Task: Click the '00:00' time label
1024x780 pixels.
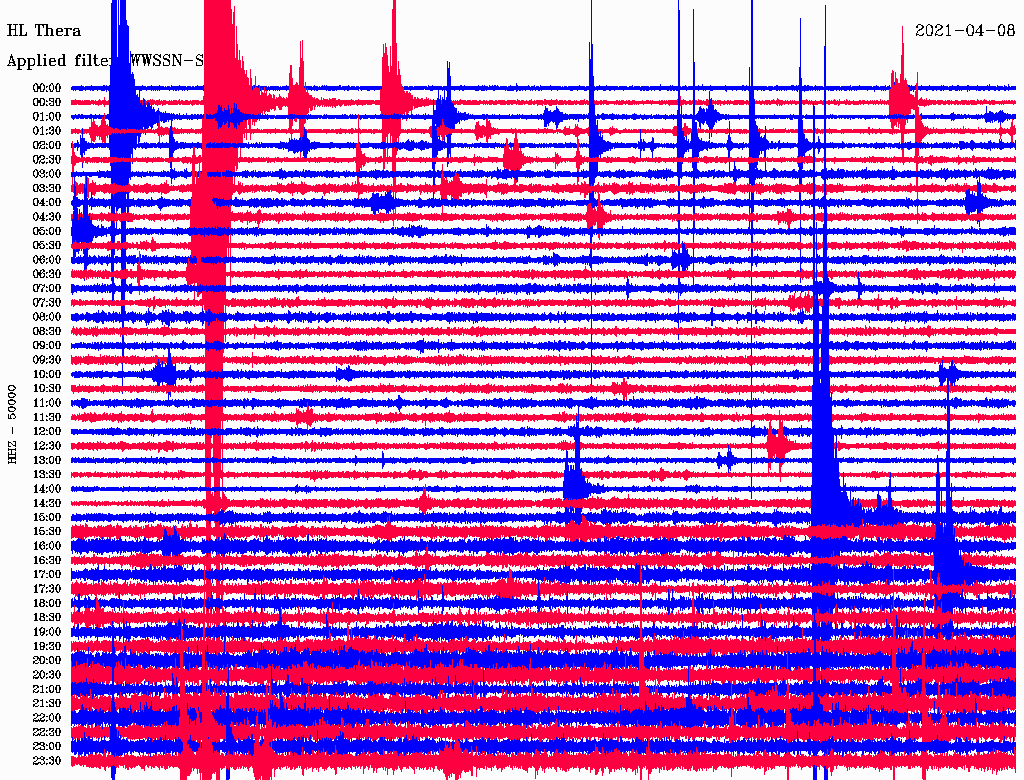Action: [x=47, y=88]
